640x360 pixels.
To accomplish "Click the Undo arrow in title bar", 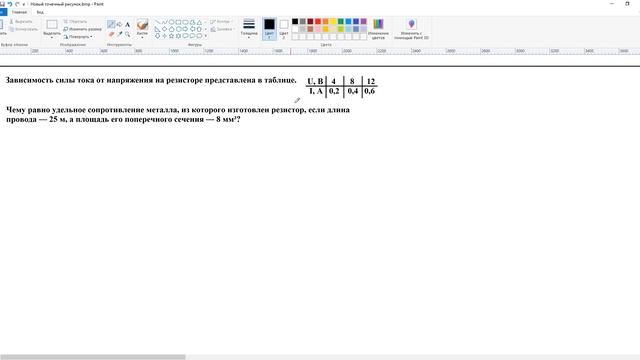I will [x=10, y=4].
